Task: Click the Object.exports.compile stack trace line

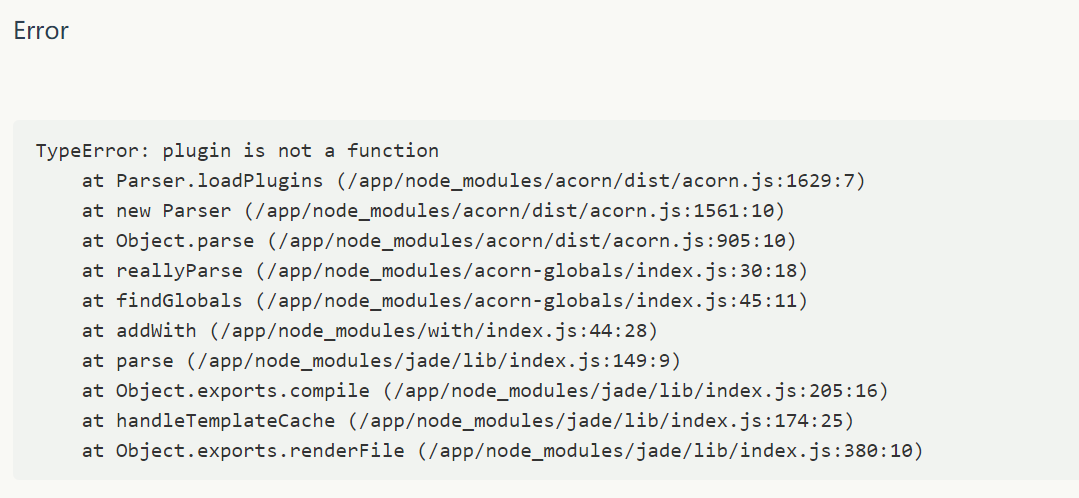Action: click(485, 391)
